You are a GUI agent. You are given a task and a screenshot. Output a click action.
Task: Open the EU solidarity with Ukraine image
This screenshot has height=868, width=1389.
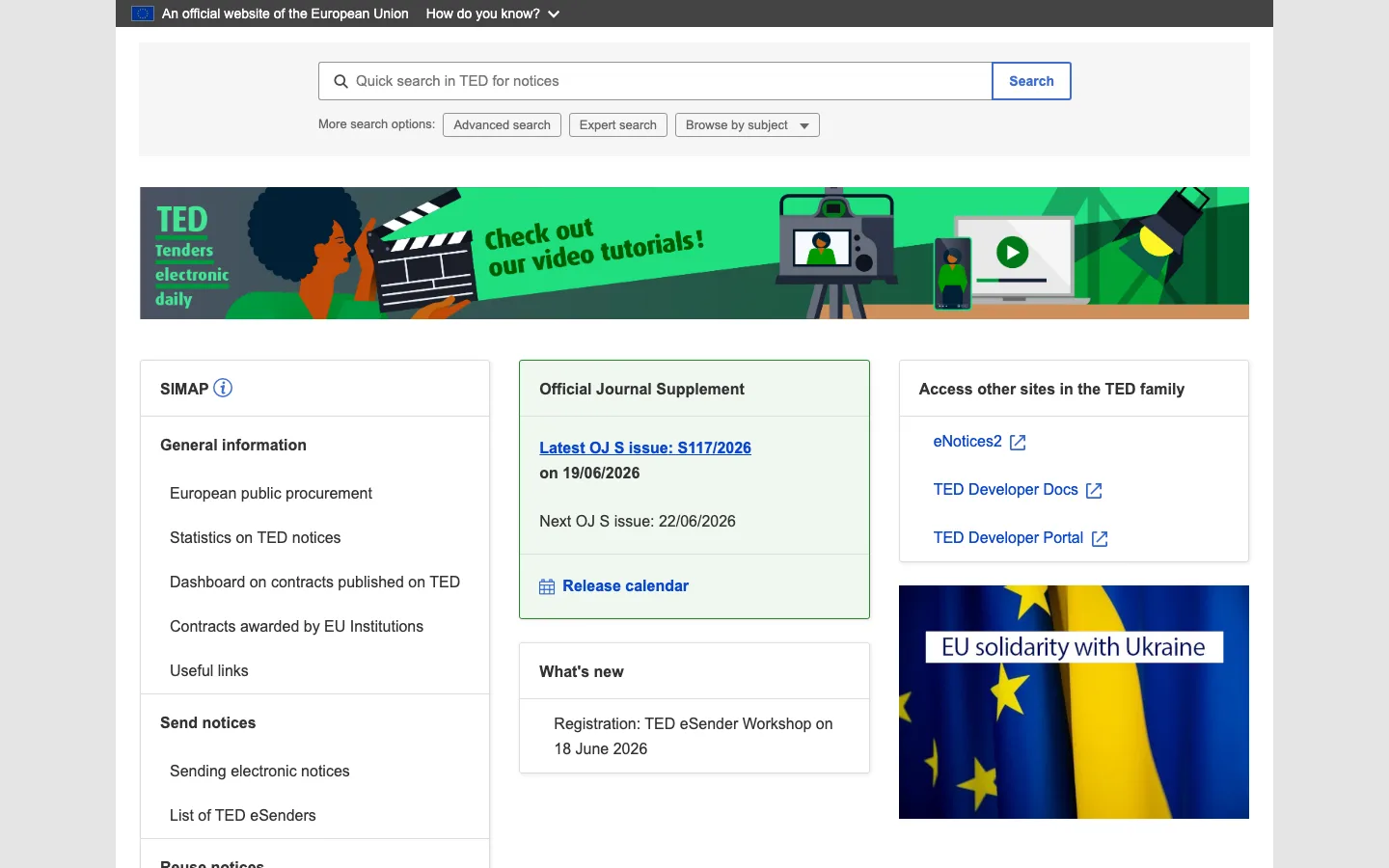[1074, 702]
